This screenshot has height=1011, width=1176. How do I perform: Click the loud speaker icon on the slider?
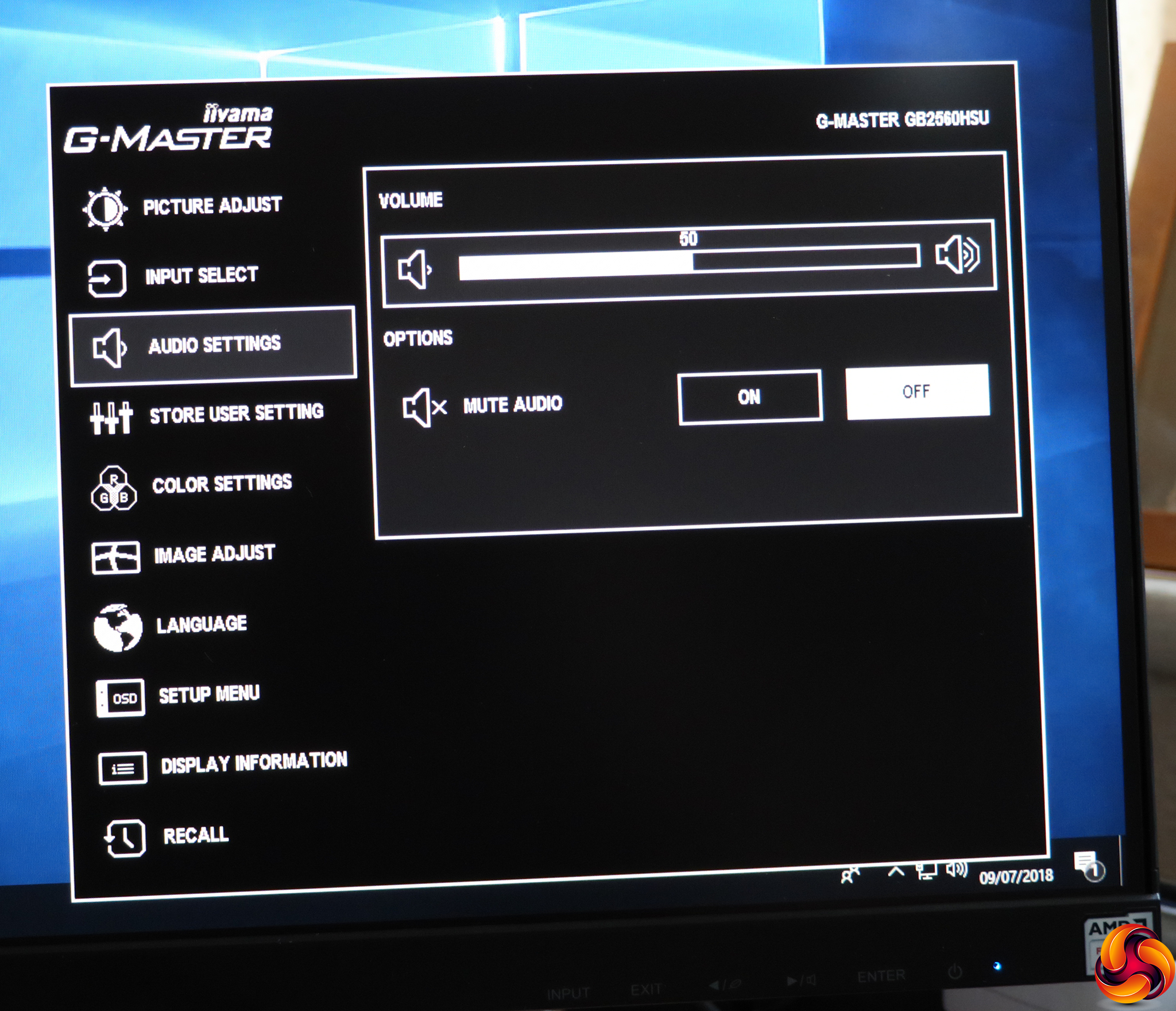[x=957, y=254]
